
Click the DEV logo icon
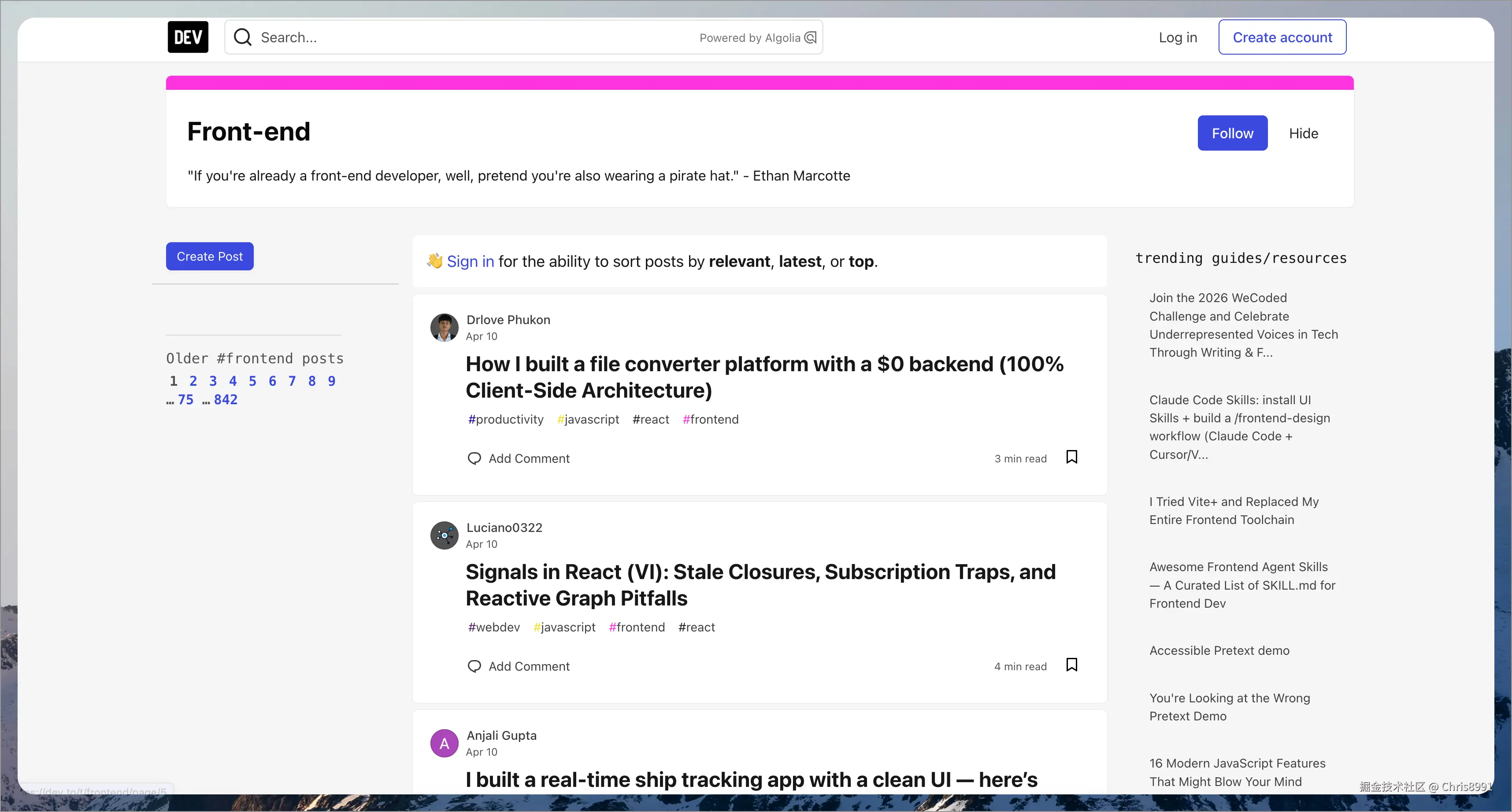188,37
